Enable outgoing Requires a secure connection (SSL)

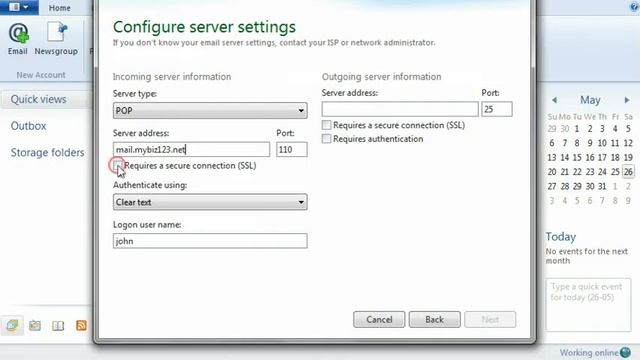coord(326,125)
